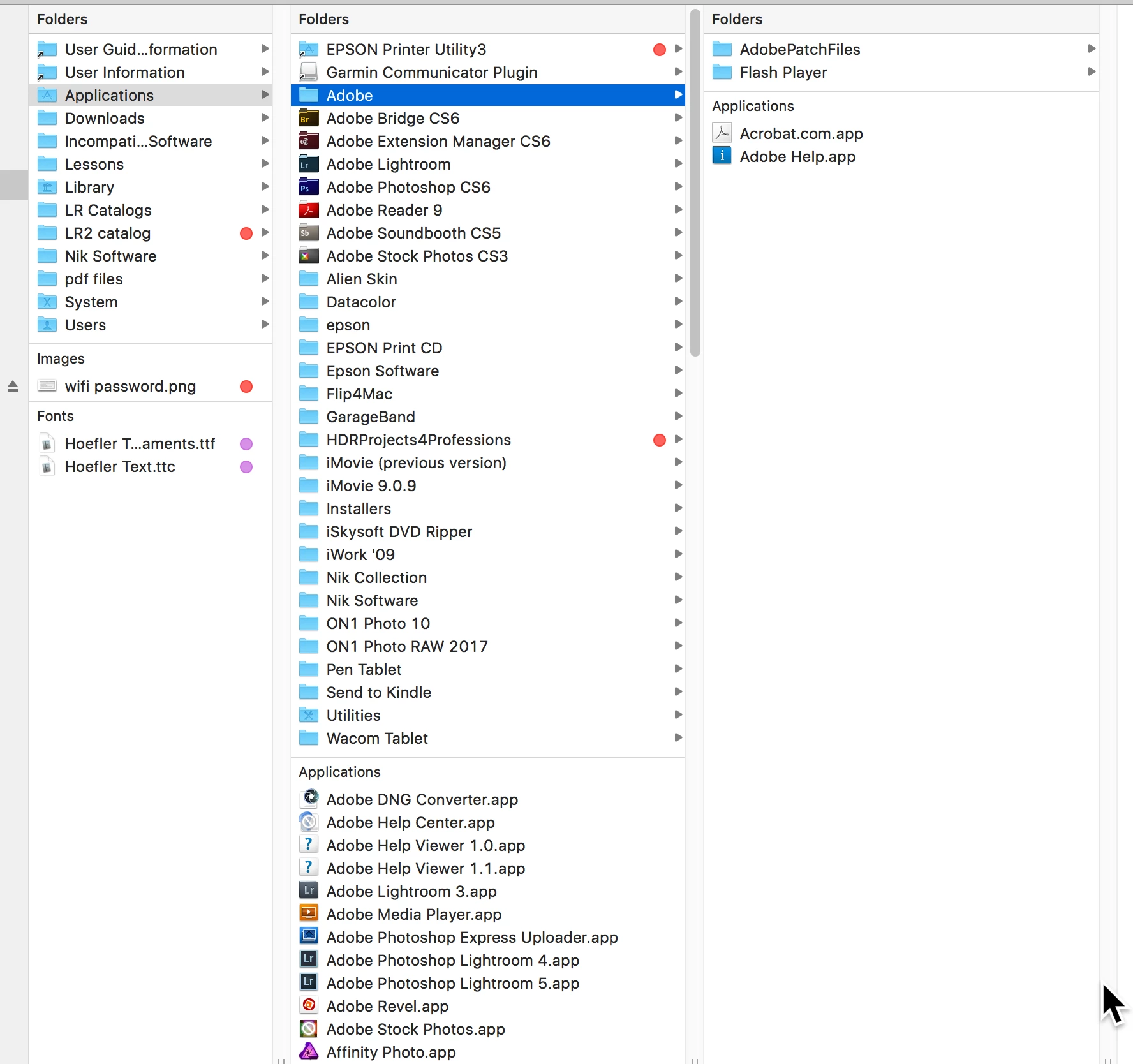Select the Hoefler T...aments.ttf font file

(151, 443)
